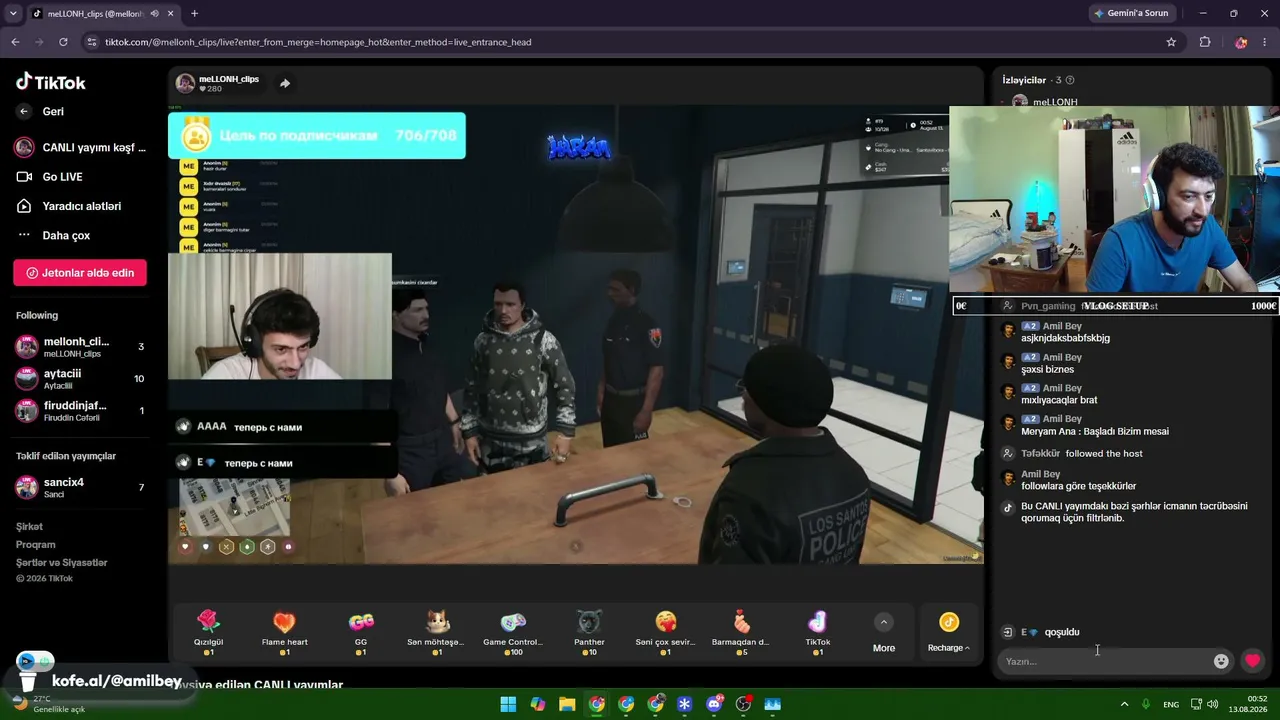Click the ENG language indicator
The height and width of the screenshot is (720, 1280).
1171,704
